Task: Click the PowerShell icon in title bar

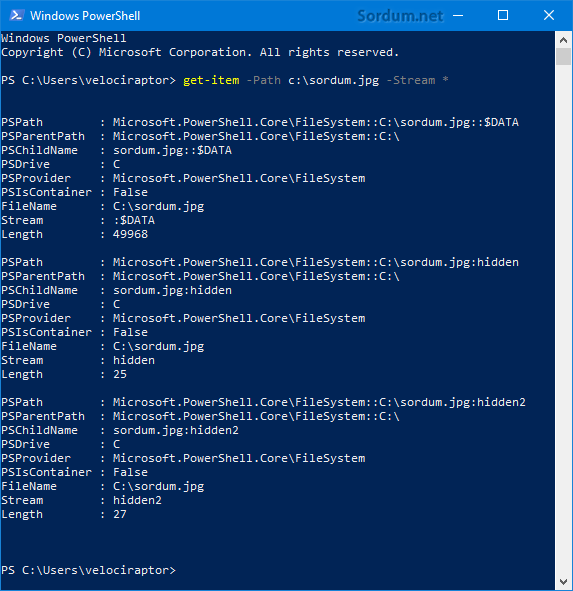Action: [17, 15]
